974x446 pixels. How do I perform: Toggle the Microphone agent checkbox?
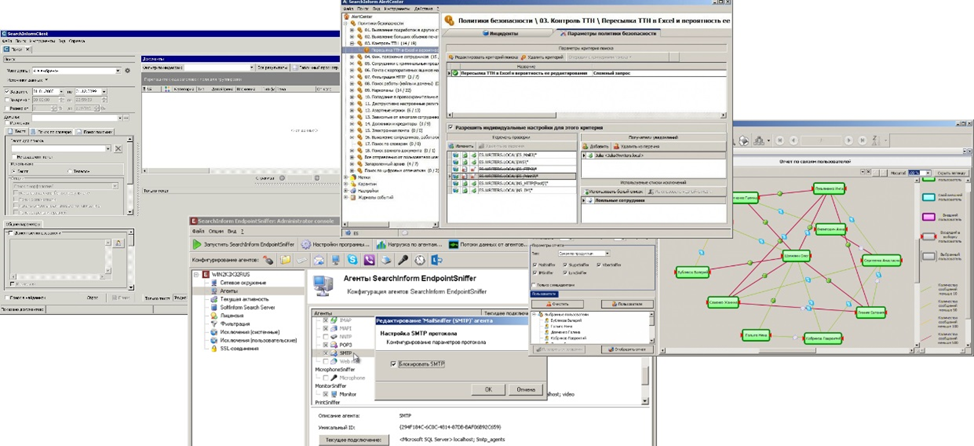coord(325,378)
